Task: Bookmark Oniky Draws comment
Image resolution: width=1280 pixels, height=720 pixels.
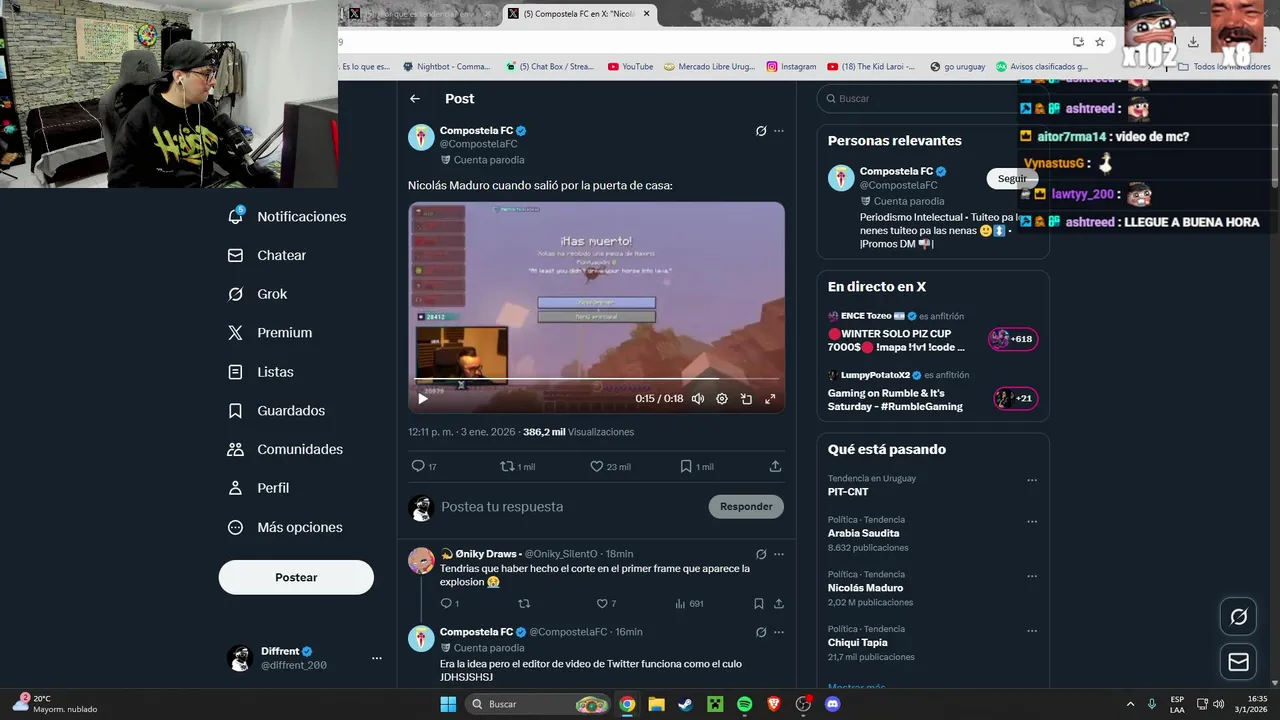Action: [759, 604]
